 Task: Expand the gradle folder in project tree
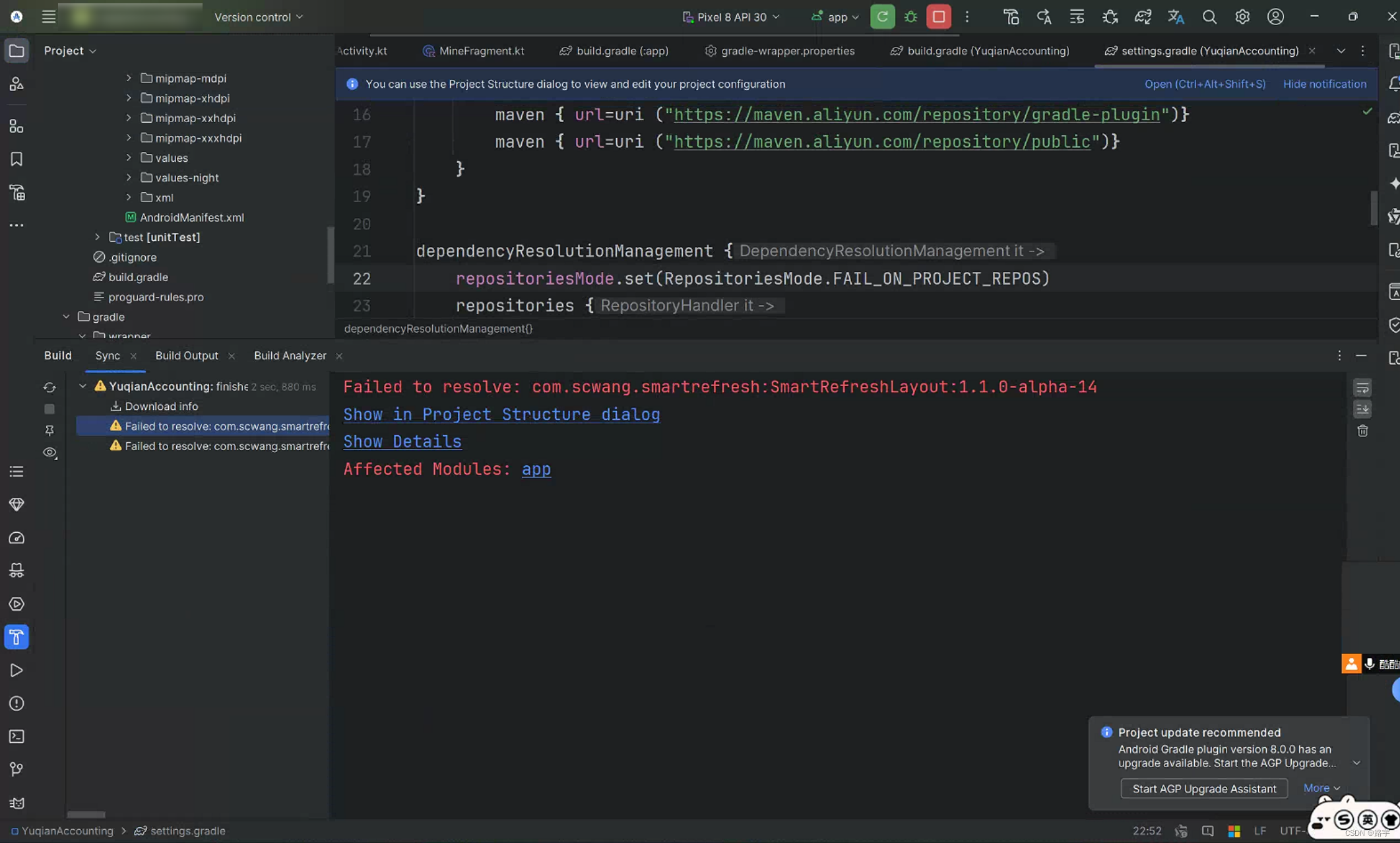64,316
